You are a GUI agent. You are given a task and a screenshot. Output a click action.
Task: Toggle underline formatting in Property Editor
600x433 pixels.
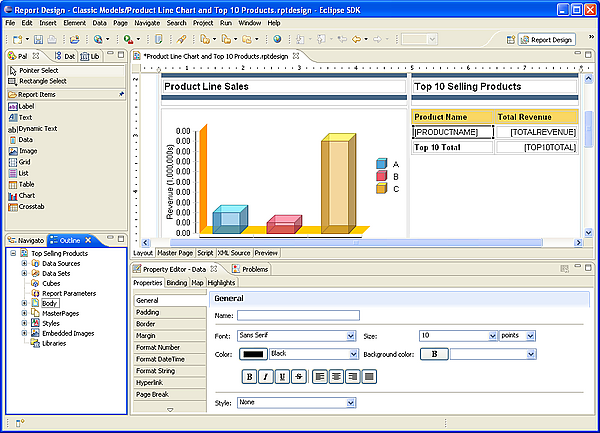282,377
